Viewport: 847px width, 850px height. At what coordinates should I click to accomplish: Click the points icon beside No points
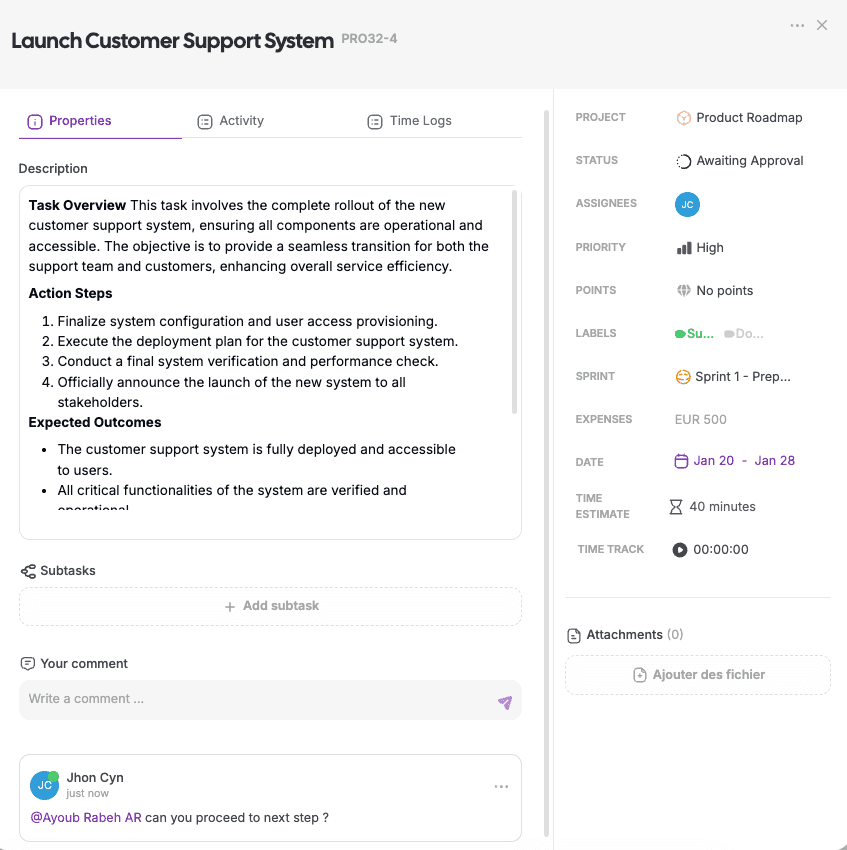(683, 291)
